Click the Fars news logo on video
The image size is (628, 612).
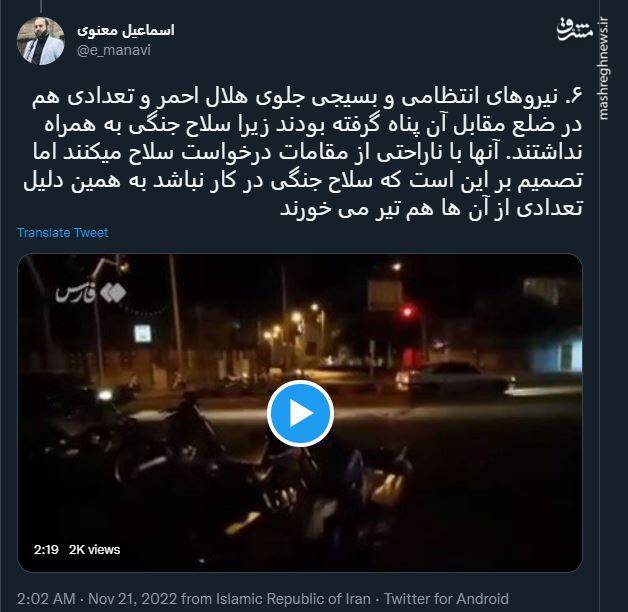91,294
